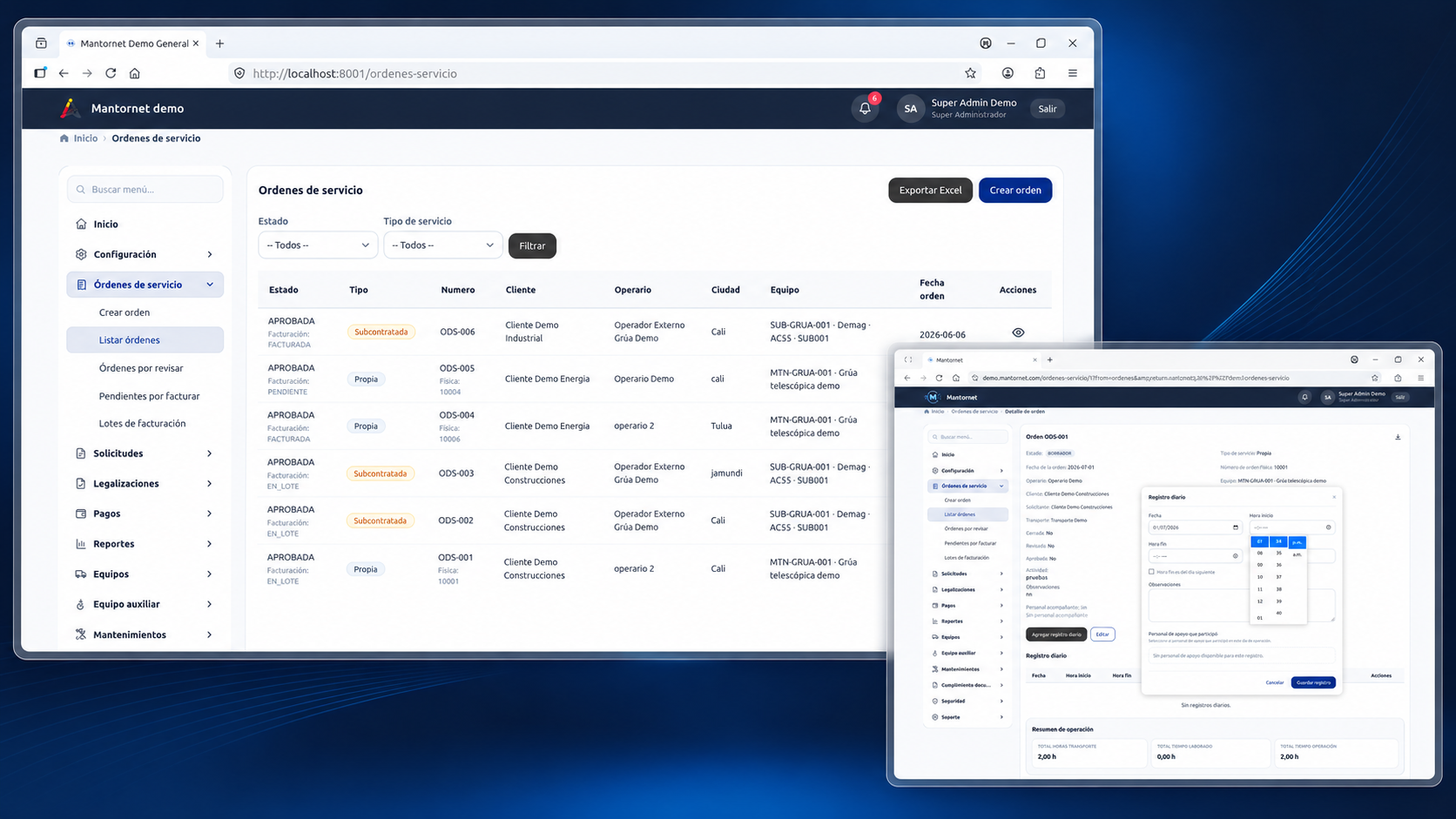Click the Exportar Excel button
Image resolution: width=1456 pixels, height=819 pixels.
pyautogui.click(x=930, y=190)
